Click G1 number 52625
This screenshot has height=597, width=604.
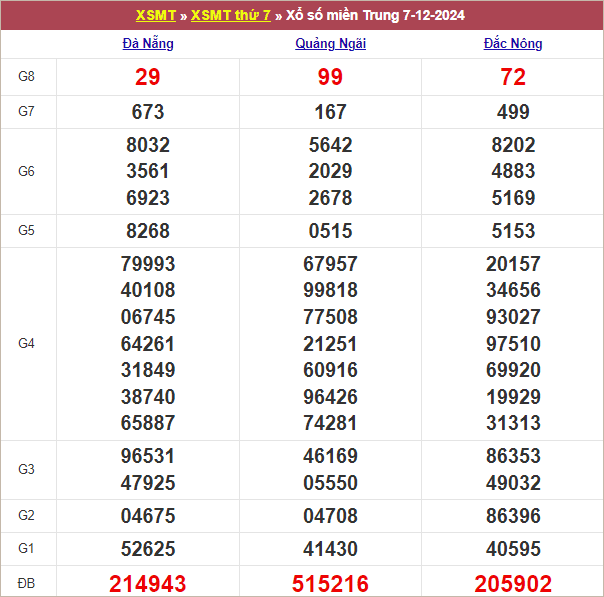148,548
